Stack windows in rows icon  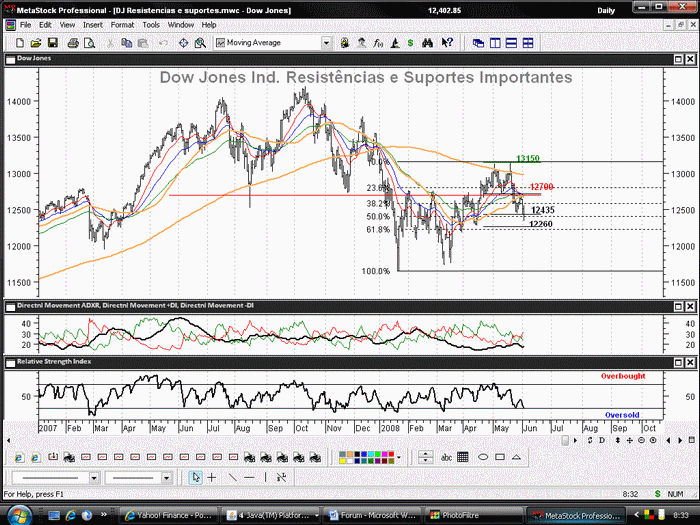(511, 43)
